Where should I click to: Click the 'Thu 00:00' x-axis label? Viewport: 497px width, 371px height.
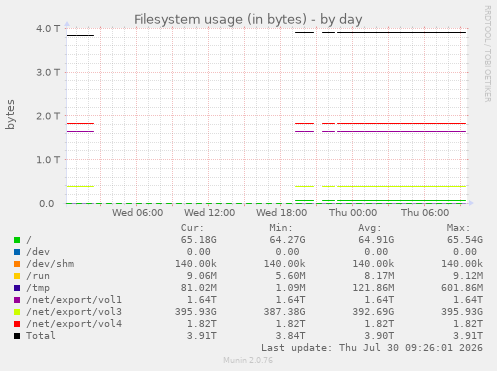click(353, 213)
